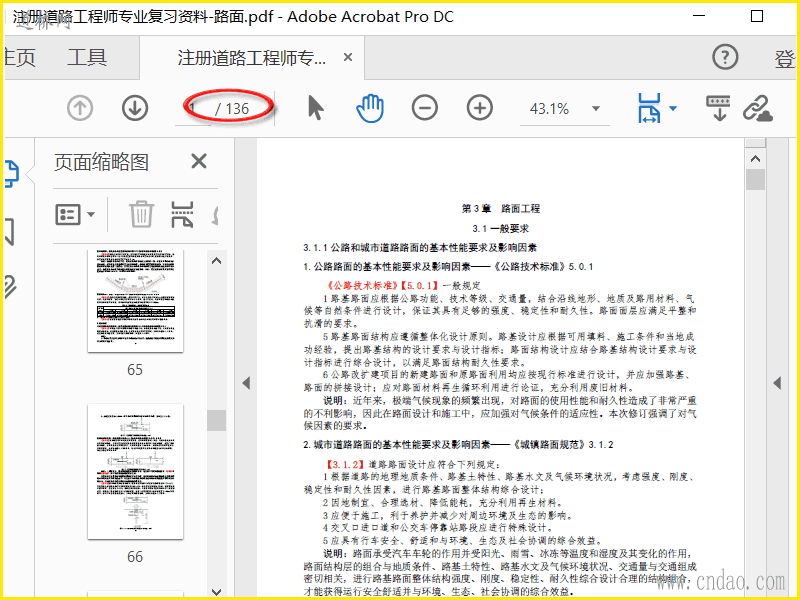Close the 注册道路工程师专... document tab
This screenshot has width=800, height=600.
(348, 57)
